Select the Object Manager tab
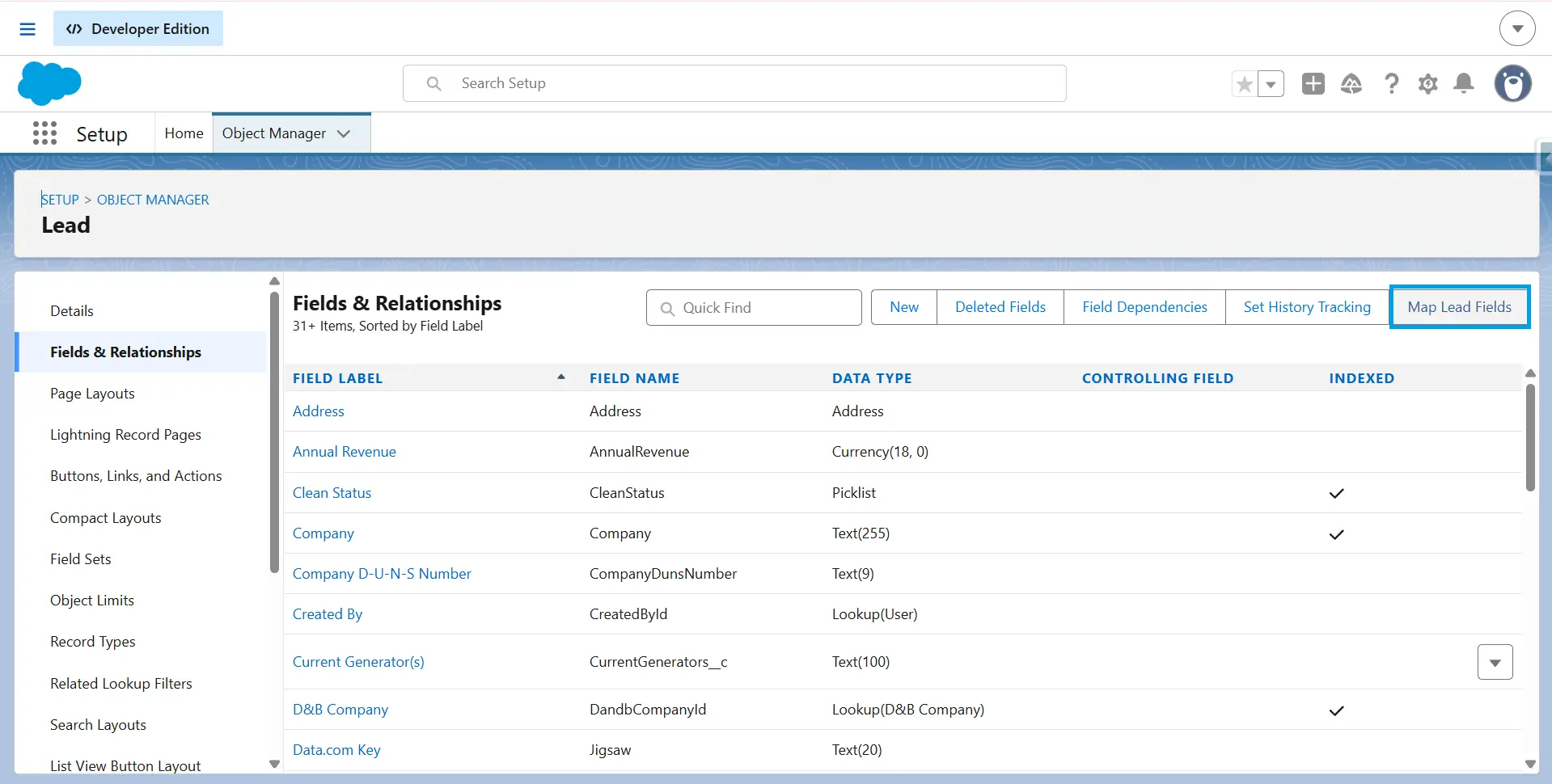 [274, 133]
